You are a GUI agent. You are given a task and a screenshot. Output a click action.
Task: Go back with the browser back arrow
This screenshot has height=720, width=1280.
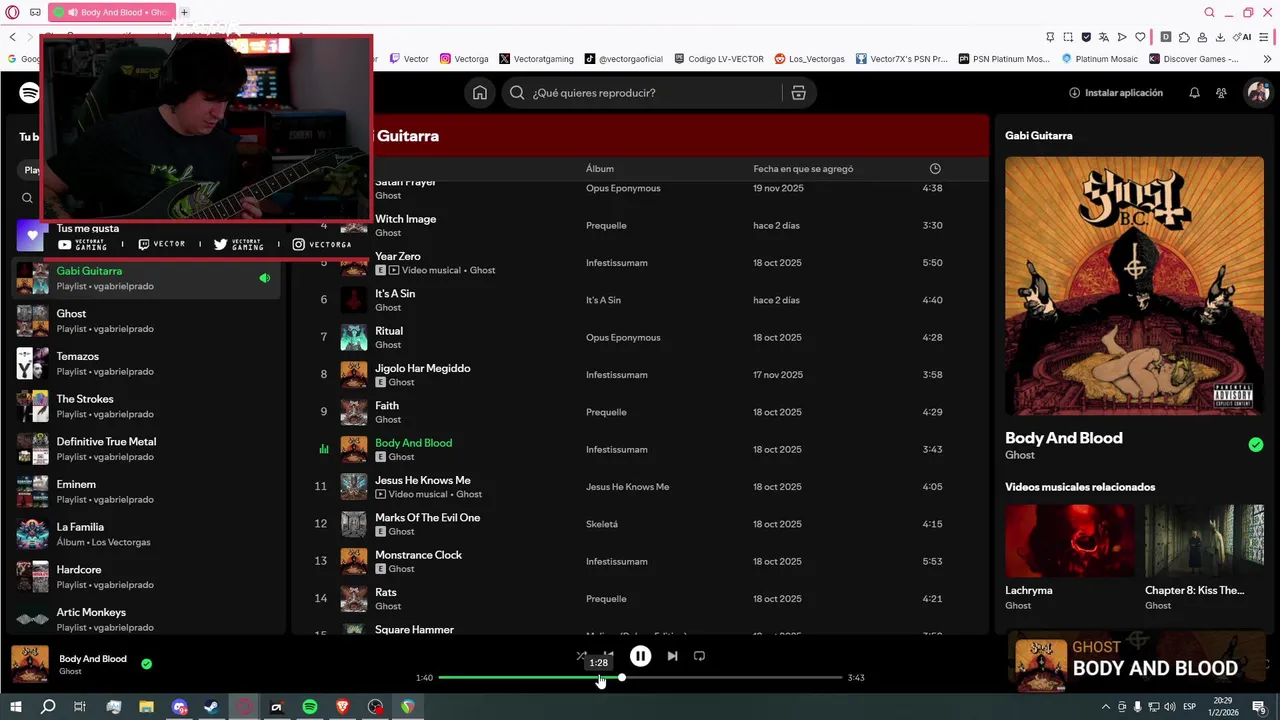(12, 37)
